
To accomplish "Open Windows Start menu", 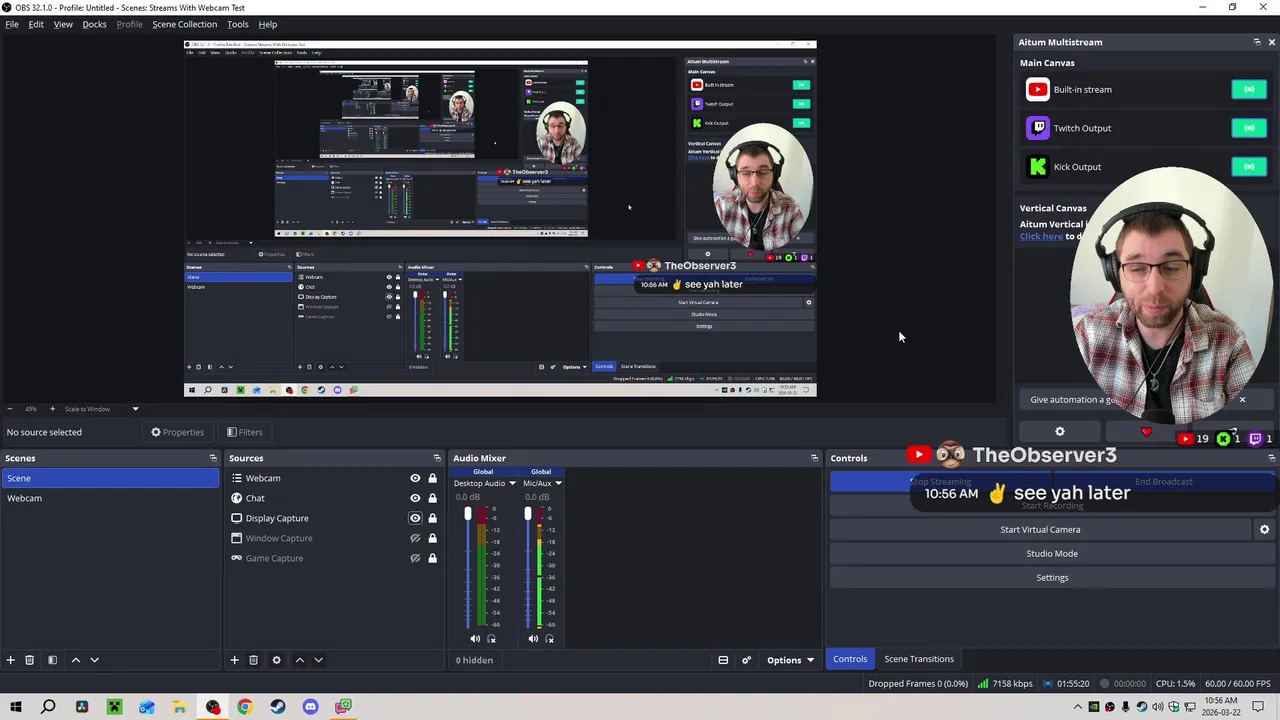I will click(16, 707).
